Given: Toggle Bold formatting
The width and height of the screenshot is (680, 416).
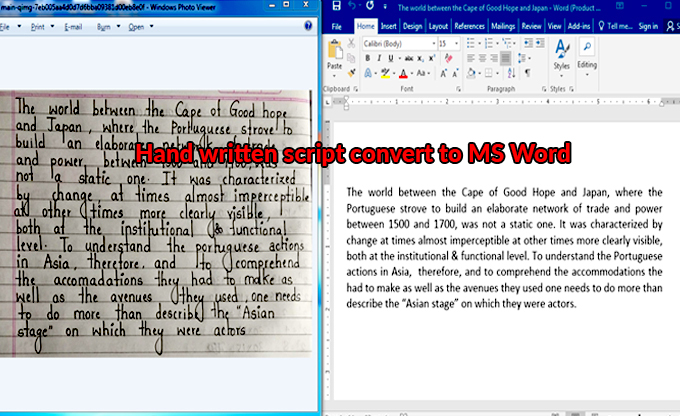Looking at the screenshot, I should pyautogui.click(x=367, y=59).
